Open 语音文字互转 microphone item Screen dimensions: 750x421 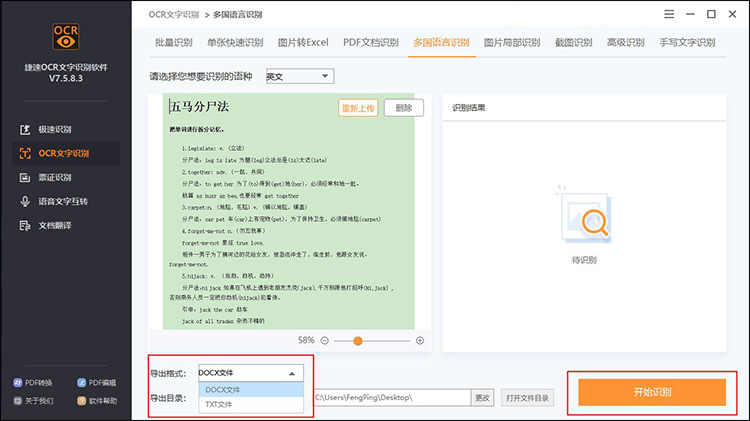[x=54, y=201]
